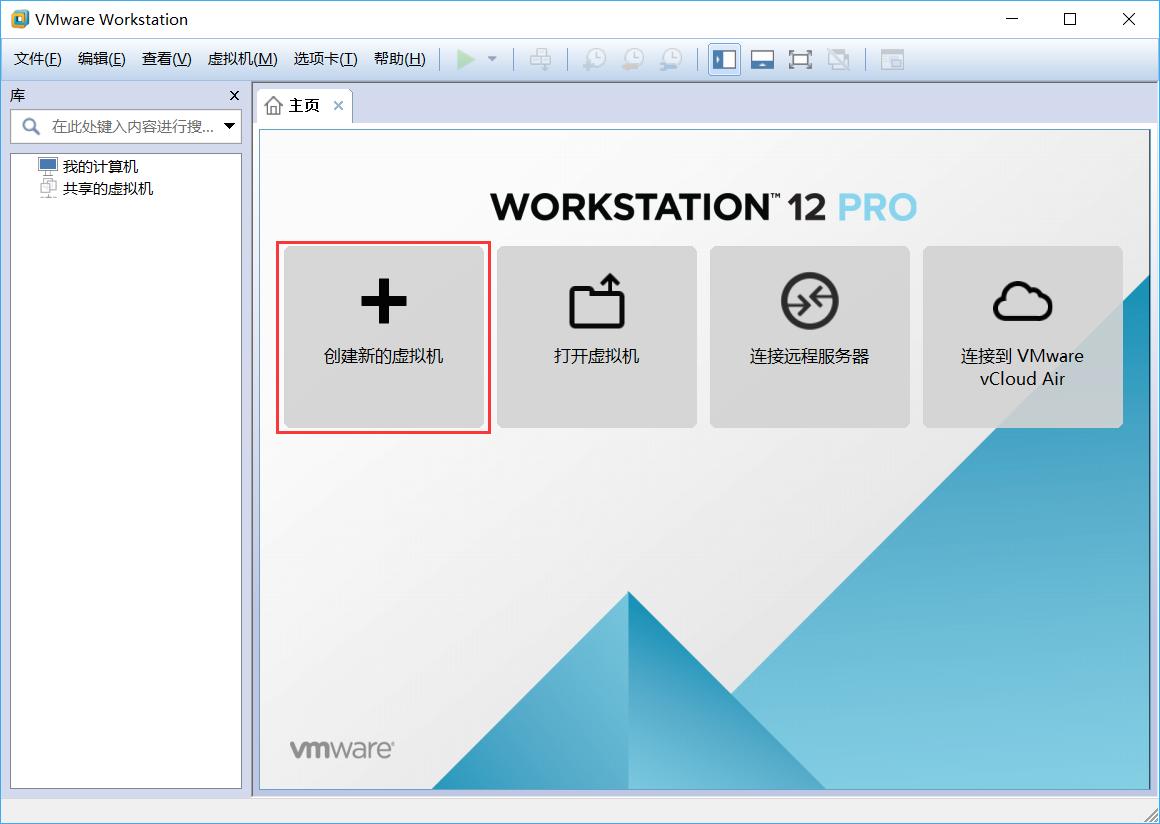The height and width of the screenshot is (824, 1160).
Task: Click the magnifier search icon in library
Action: [30, 126]
